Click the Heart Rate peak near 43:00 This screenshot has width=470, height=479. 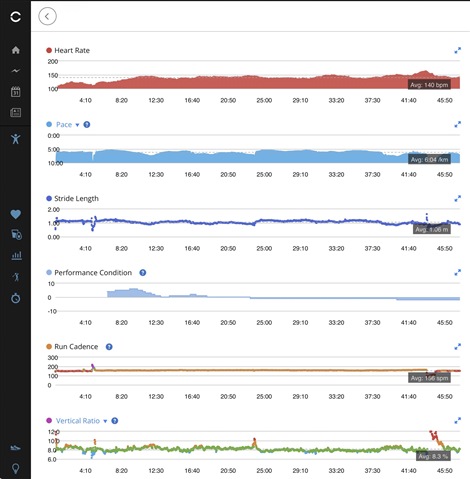pyautogui.click(x=424, y=71)
